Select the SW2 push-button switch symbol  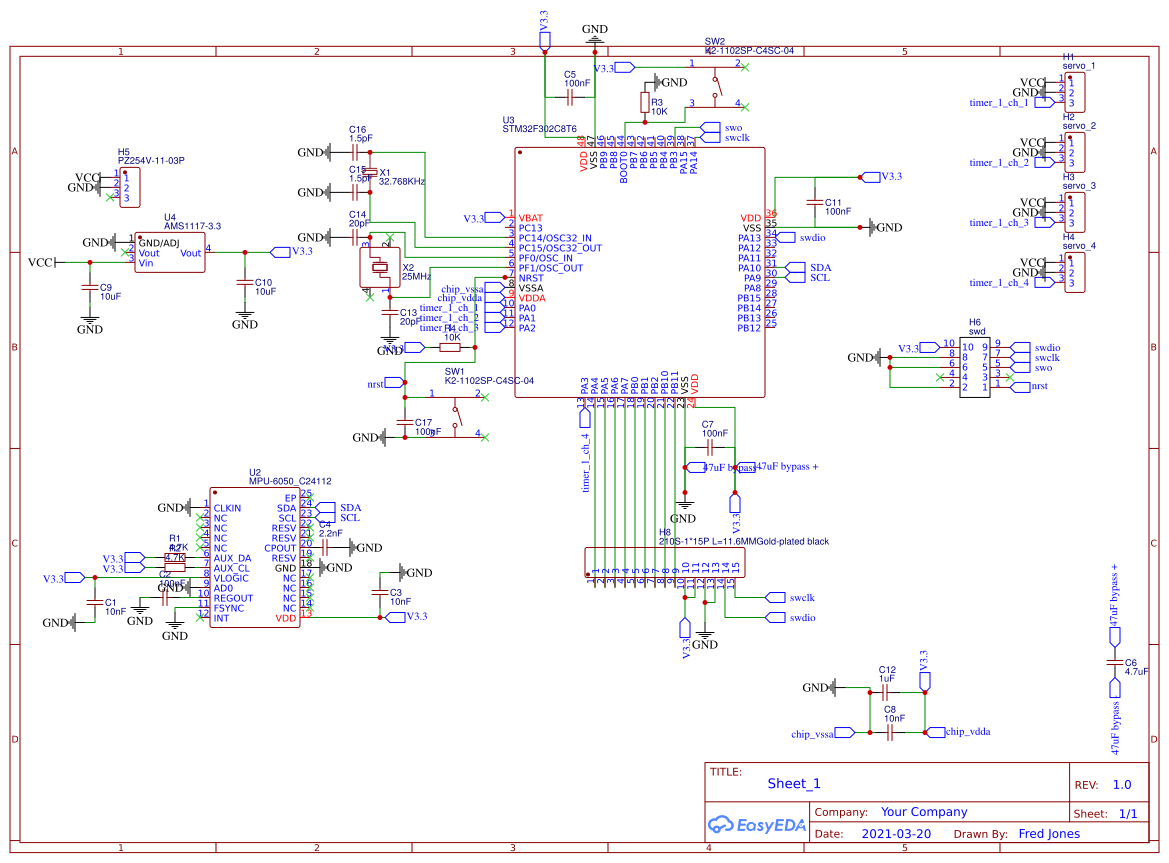(716, 86)
